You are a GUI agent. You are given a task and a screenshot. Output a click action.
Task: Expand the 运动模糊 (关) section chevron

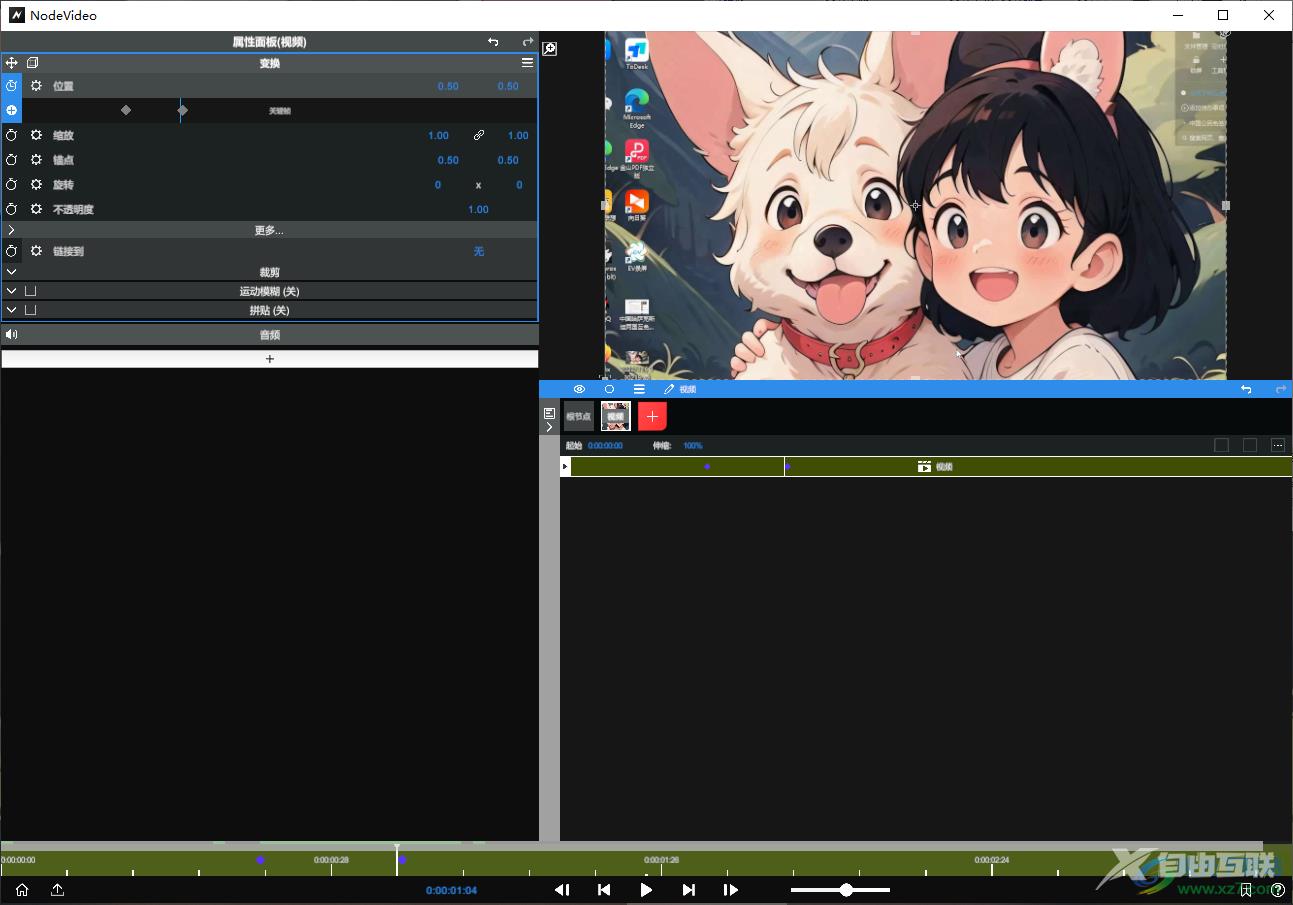[x=11, y=291]
